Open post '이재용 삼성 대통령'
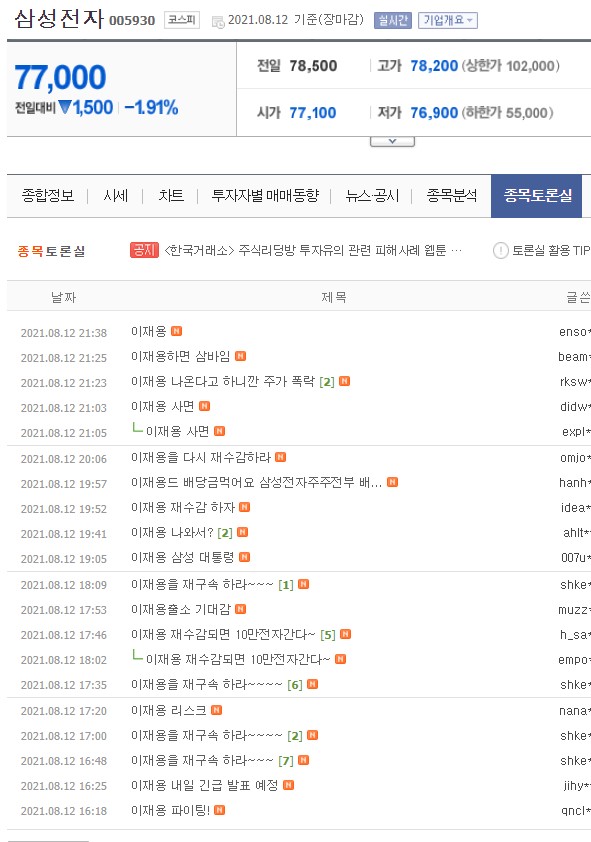Viewport: 591px width, 842px height. tap(183, 557)
